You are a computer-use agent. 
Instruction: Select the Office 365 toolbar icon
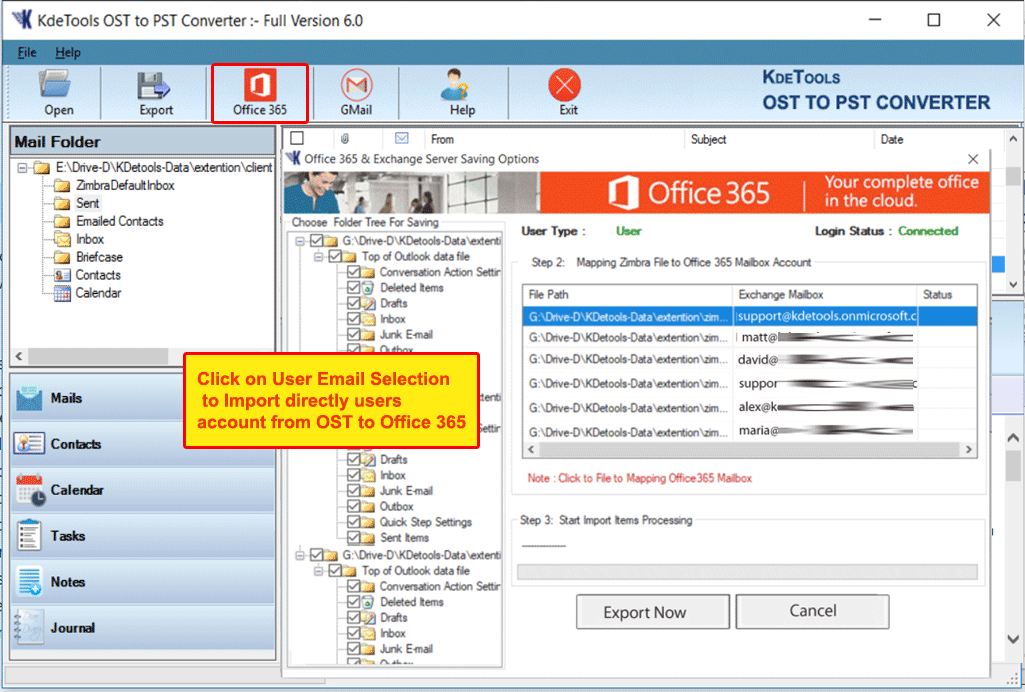coord(260,85)
